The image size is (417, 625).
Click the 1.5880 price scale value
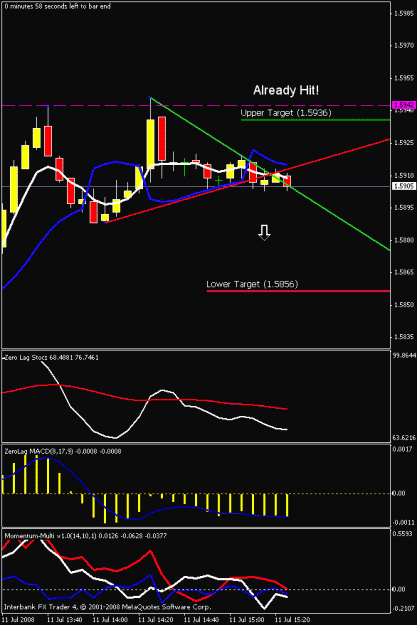point(404,240)
